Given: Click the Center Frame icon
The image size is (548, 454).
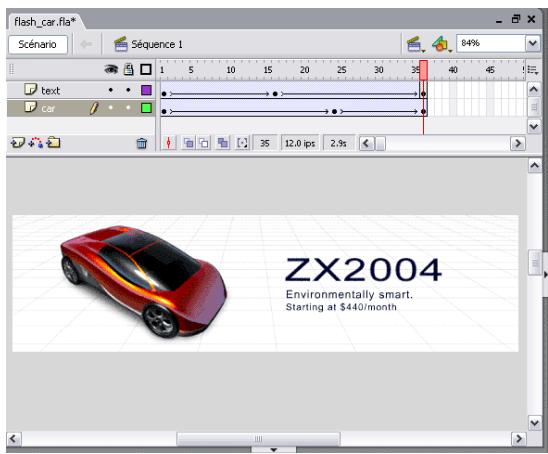Looking at the screenshot, I should coord(168,143).
